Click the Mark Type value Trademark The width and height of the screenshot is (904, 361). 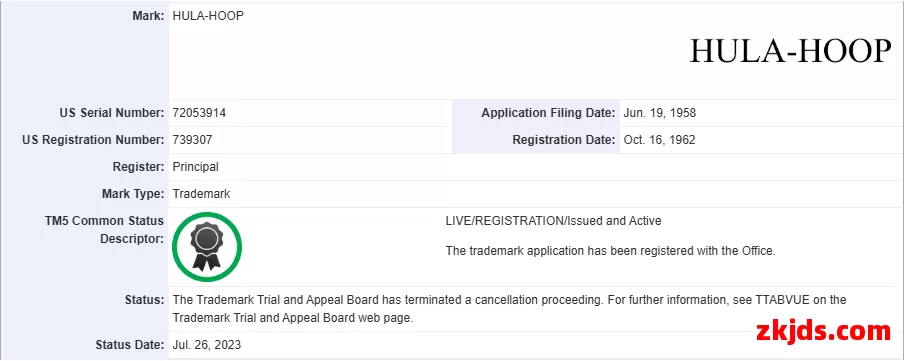coord(201,194)
